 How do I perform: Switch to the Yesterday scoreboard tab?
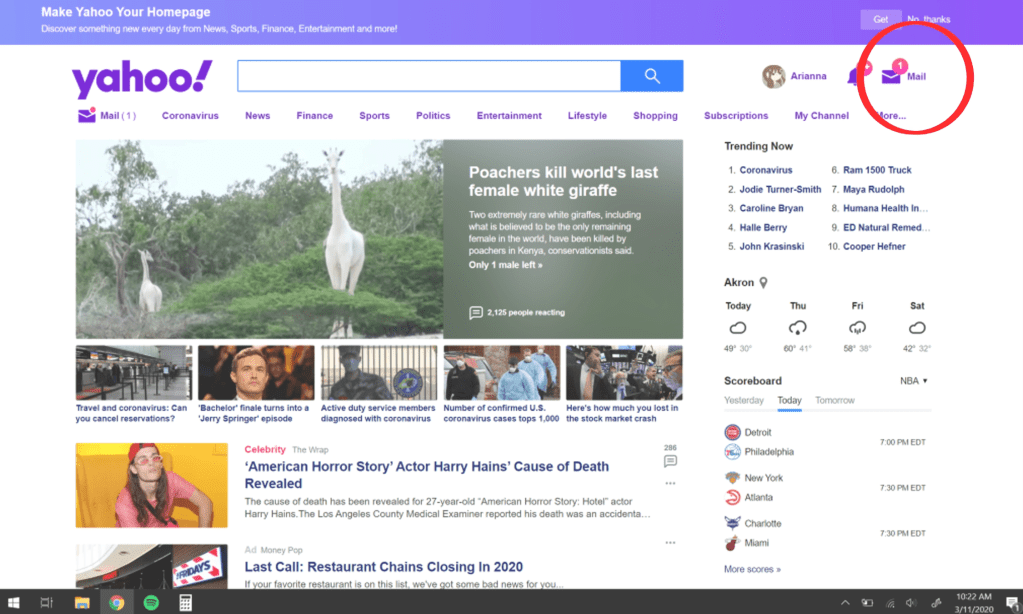[x=744, y=400]
